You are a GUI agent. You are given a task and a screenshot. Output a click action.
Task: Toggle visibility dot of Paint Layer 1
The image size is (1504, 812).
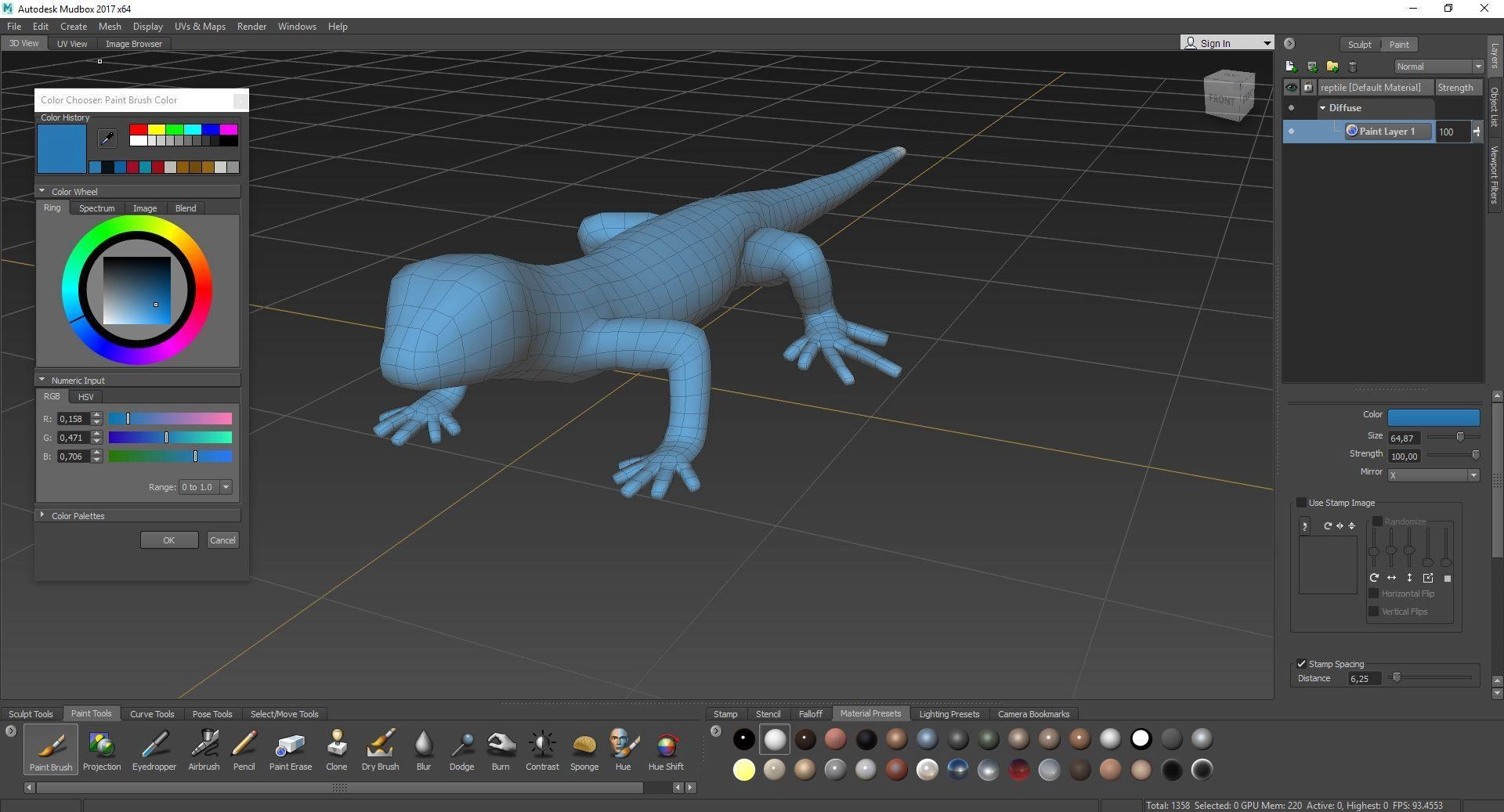(x=1291, y=132)
